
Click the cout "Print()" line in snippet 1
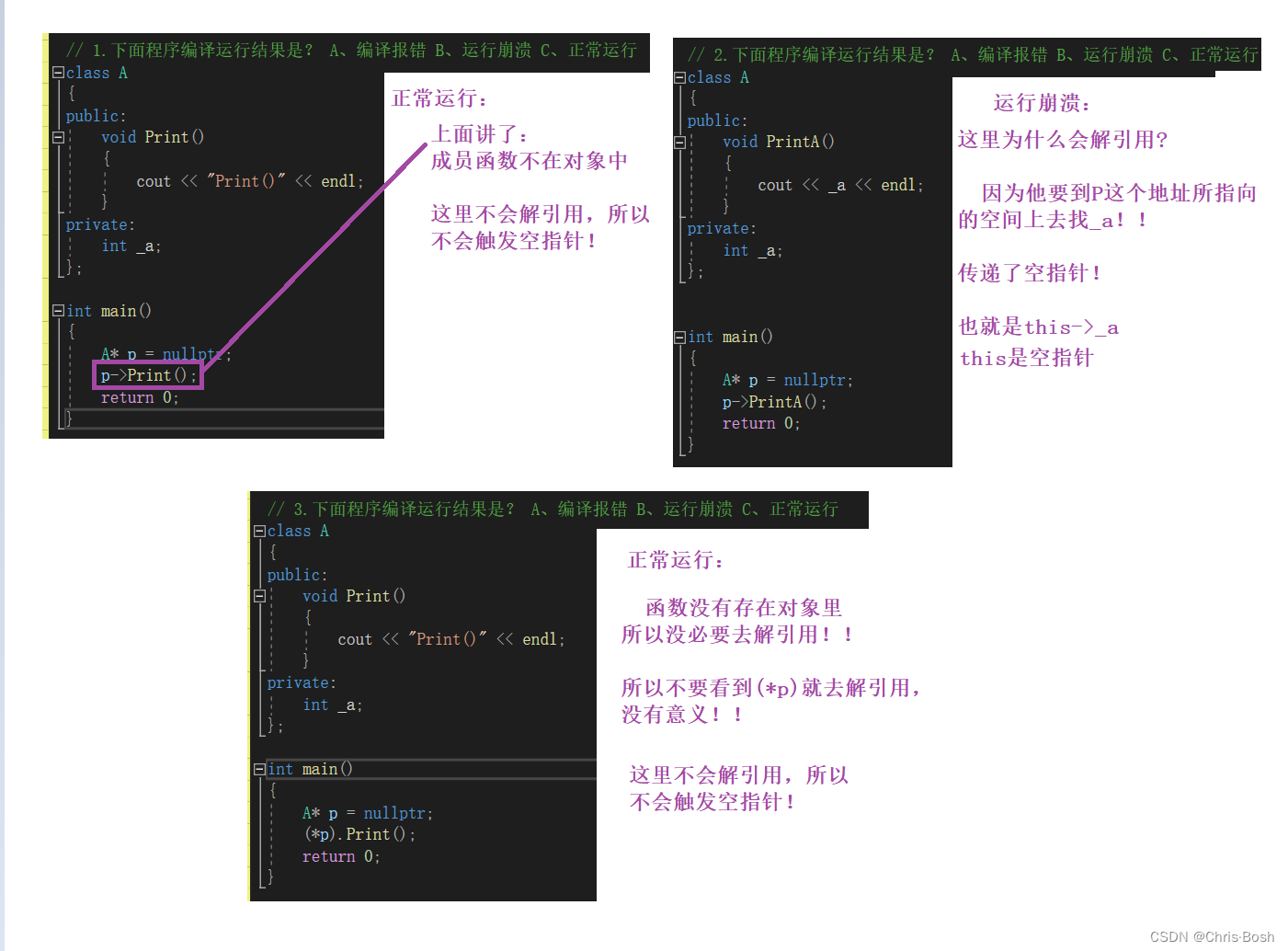[x=250, y=181]
